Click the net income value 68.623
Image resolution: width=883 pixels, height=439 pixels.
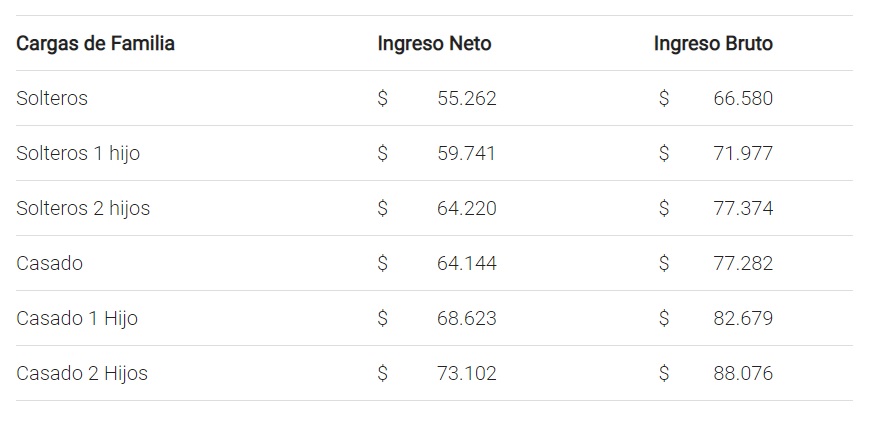pyautogui.click(x=466, y=319)
